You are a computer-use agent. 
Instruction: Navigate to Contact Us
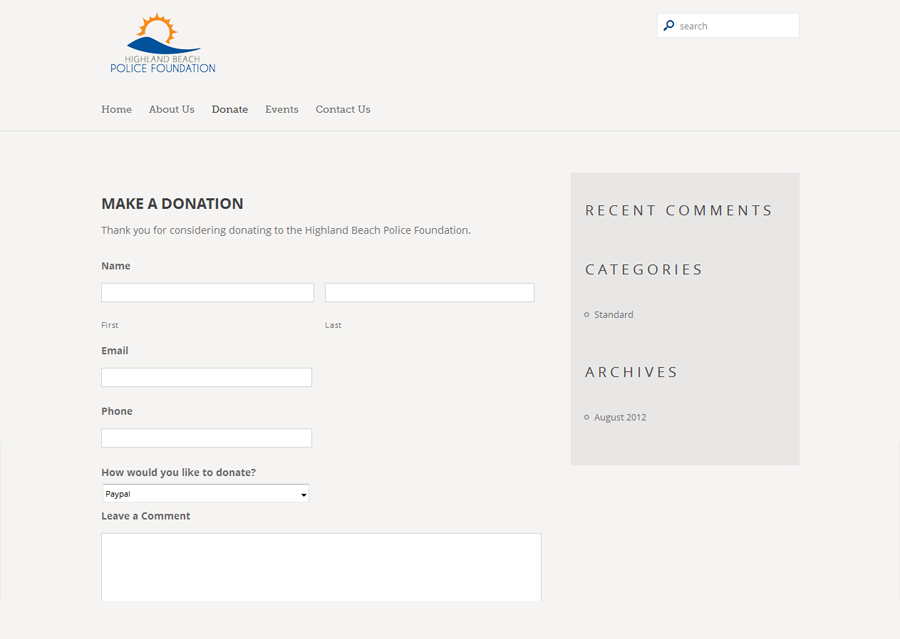point(342,110)
